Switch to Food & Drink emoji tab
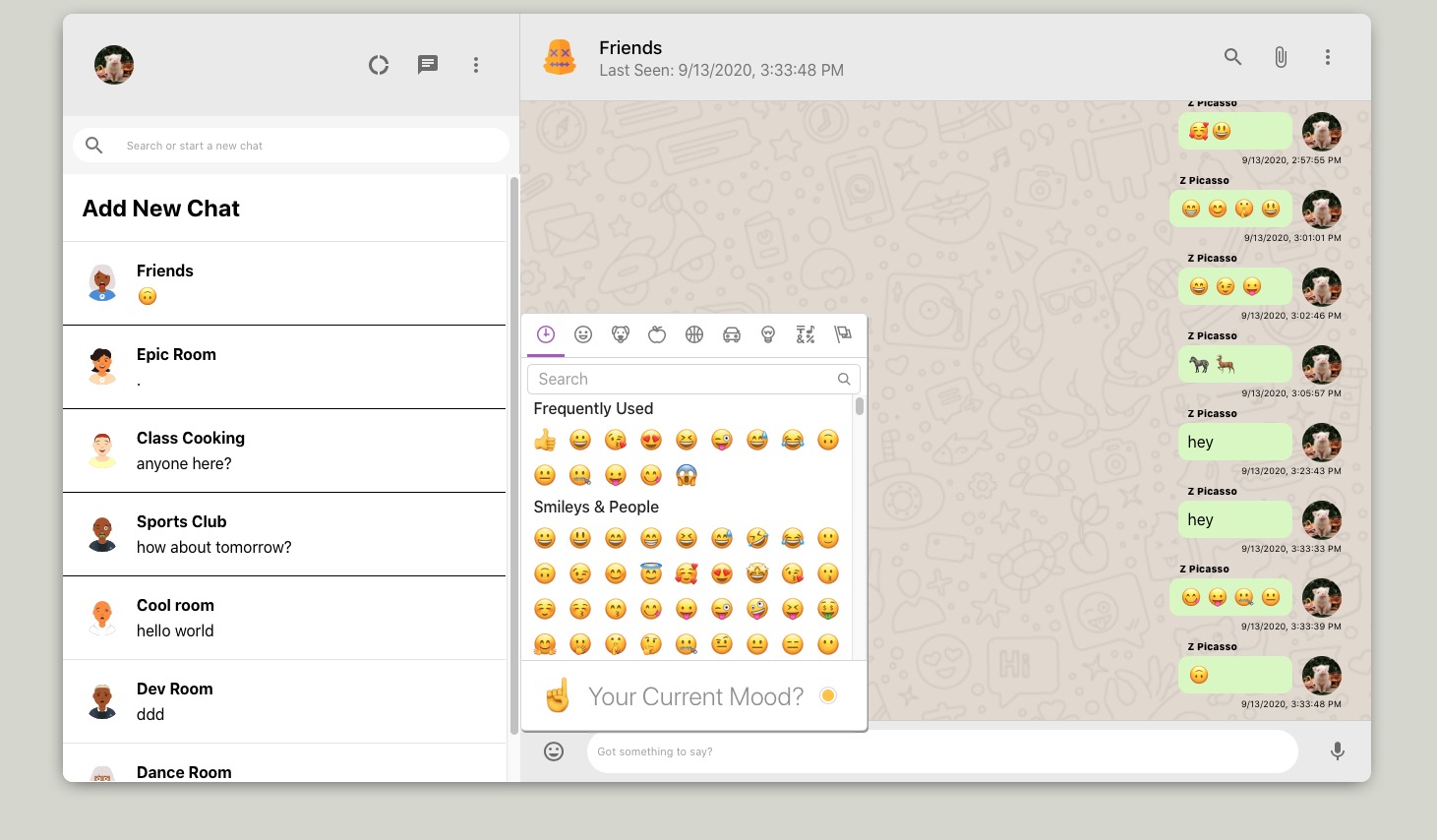This screenshot has height=840, width=1437. pyautogui.click(x=657, y=334)
